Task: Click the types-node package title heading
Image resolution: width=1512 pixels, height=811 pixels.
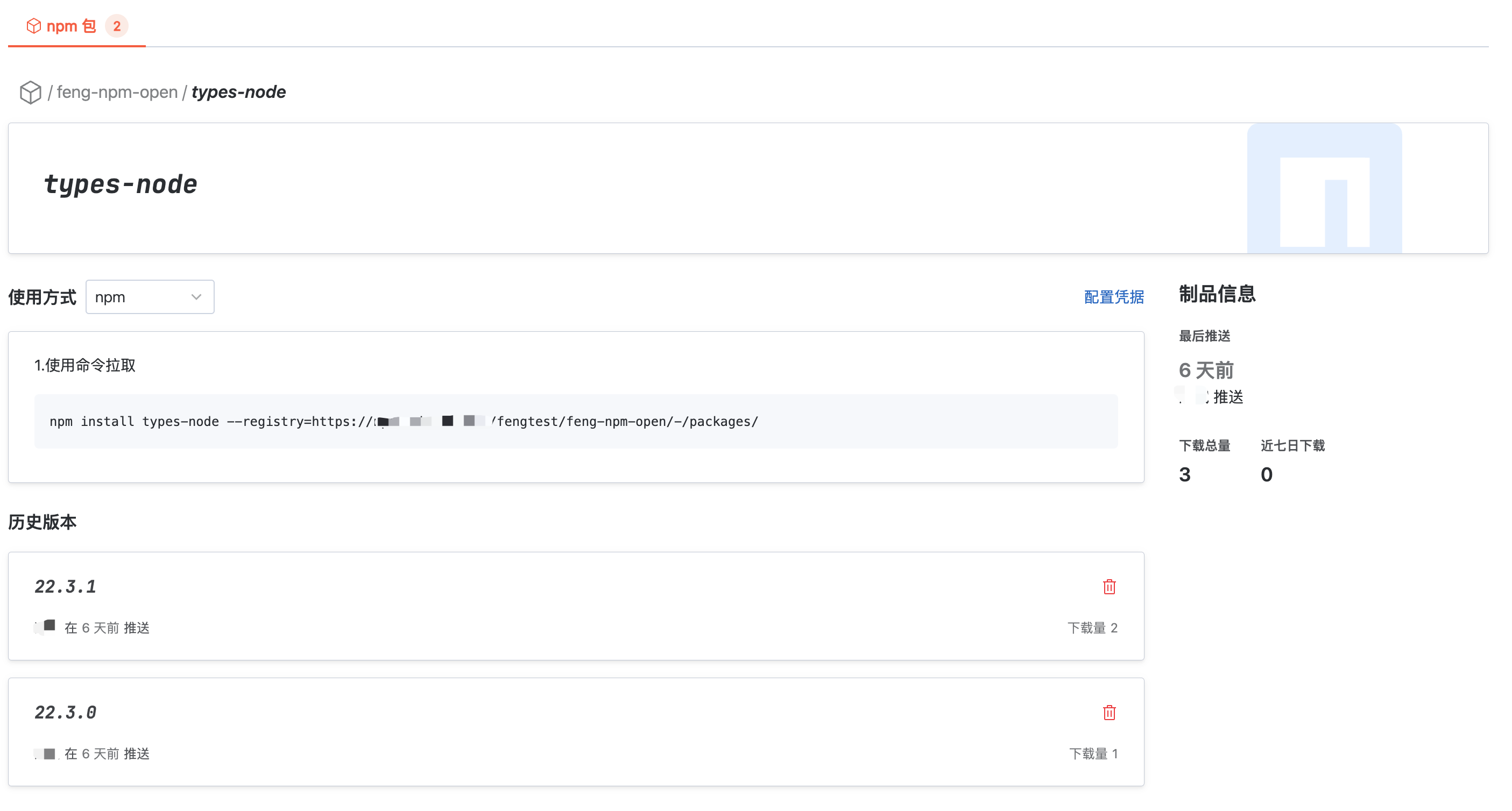Action: pyautogui.click(x=121, y=184)
